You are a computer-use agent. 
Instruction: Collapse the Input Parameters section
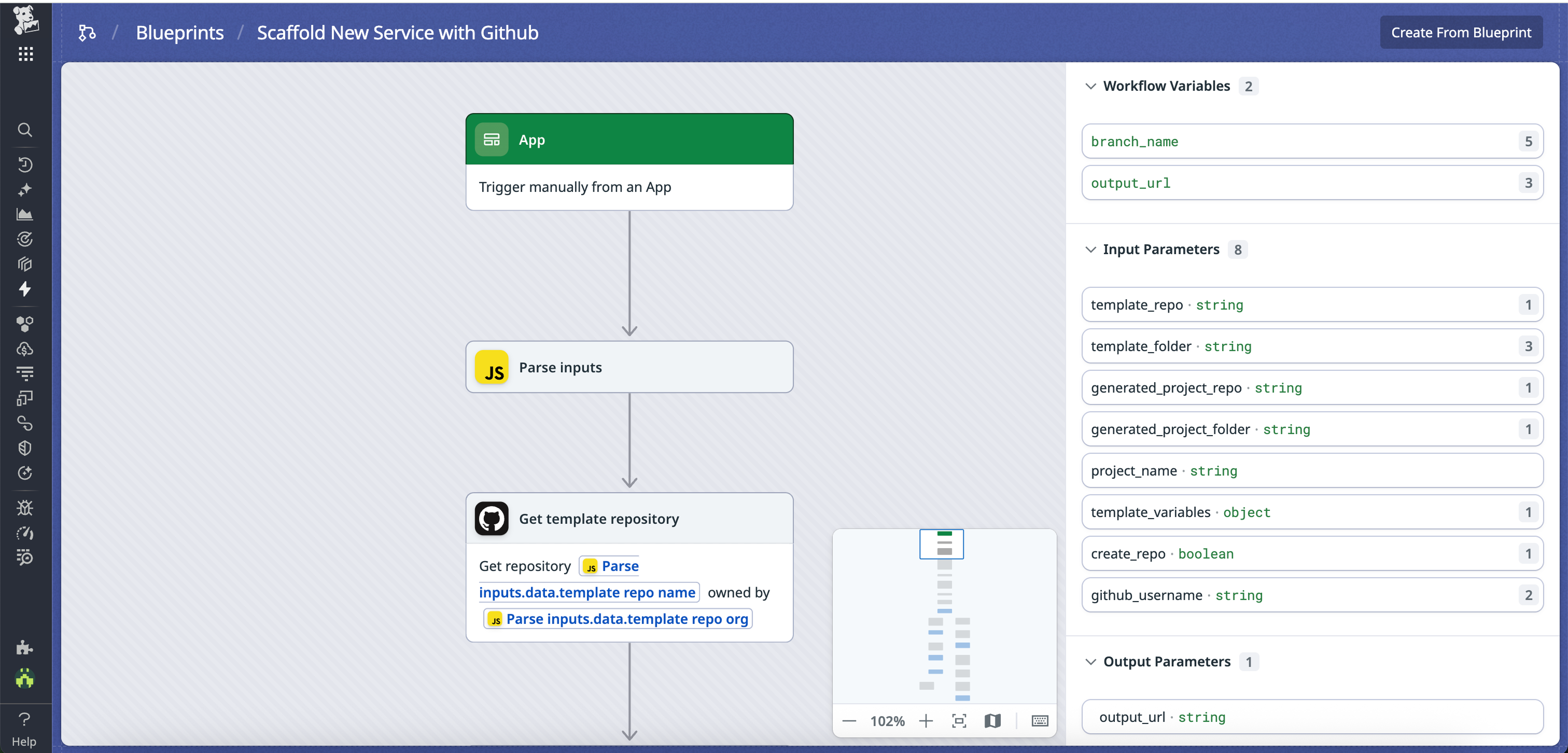(1090, 249)
